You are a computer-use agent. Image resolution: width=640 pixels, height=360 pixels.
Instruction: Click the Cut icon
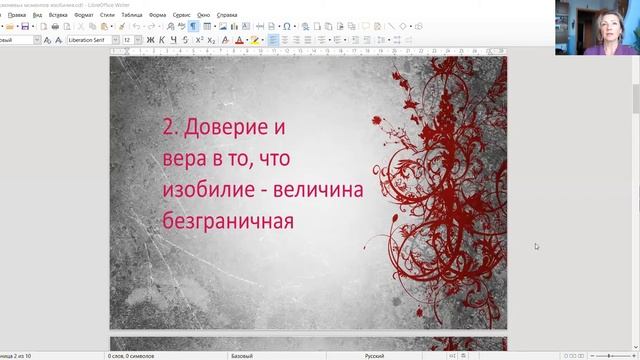click(81, 27)
